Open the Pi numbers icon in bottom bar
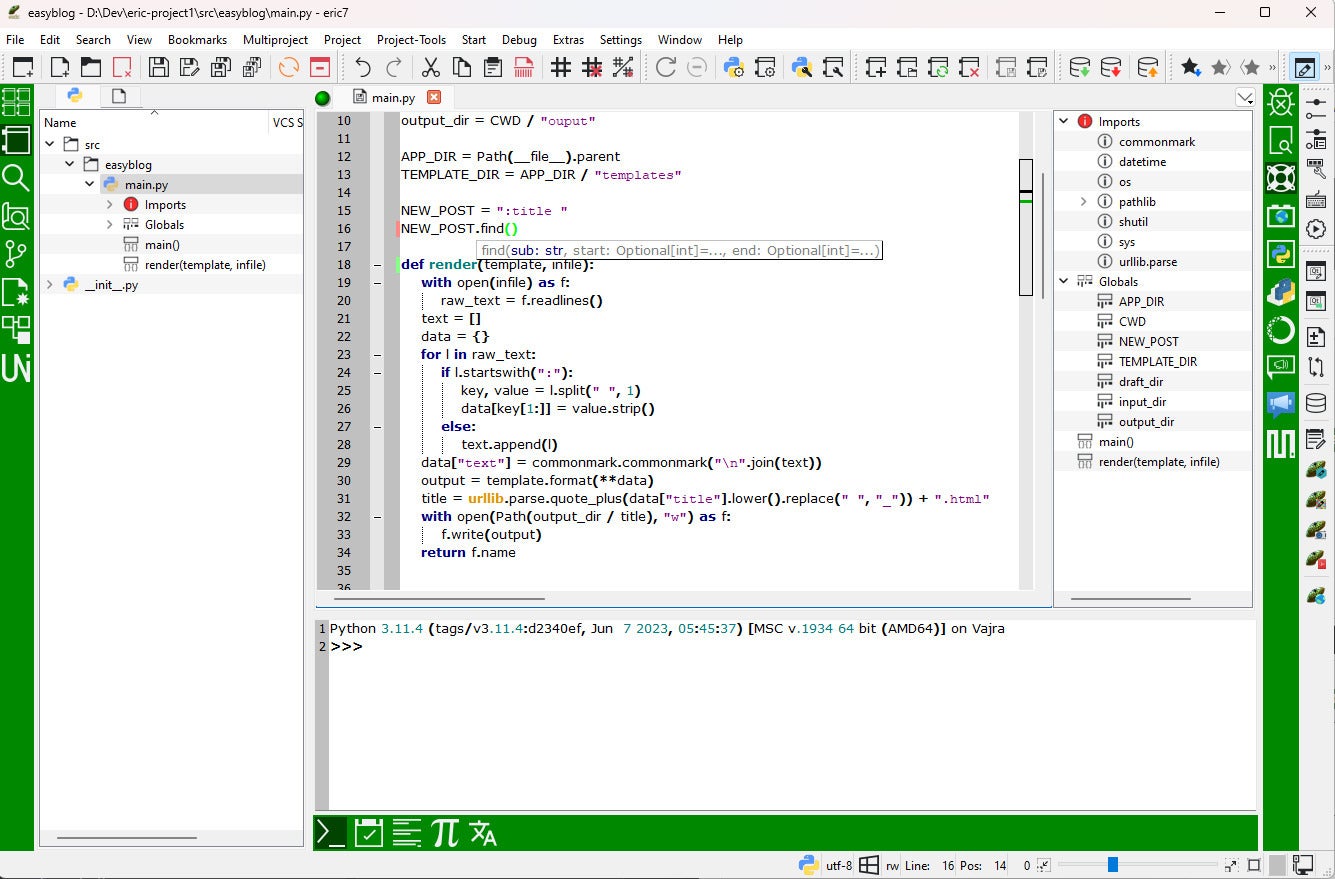Screen dimensions: 1335x879 pyautogui.click(x=445, y=832)
